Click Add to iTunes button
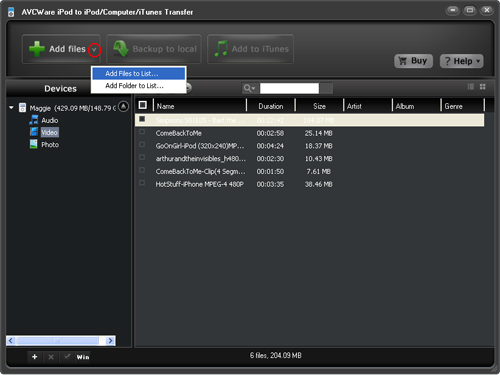 [x=250, y=49]
